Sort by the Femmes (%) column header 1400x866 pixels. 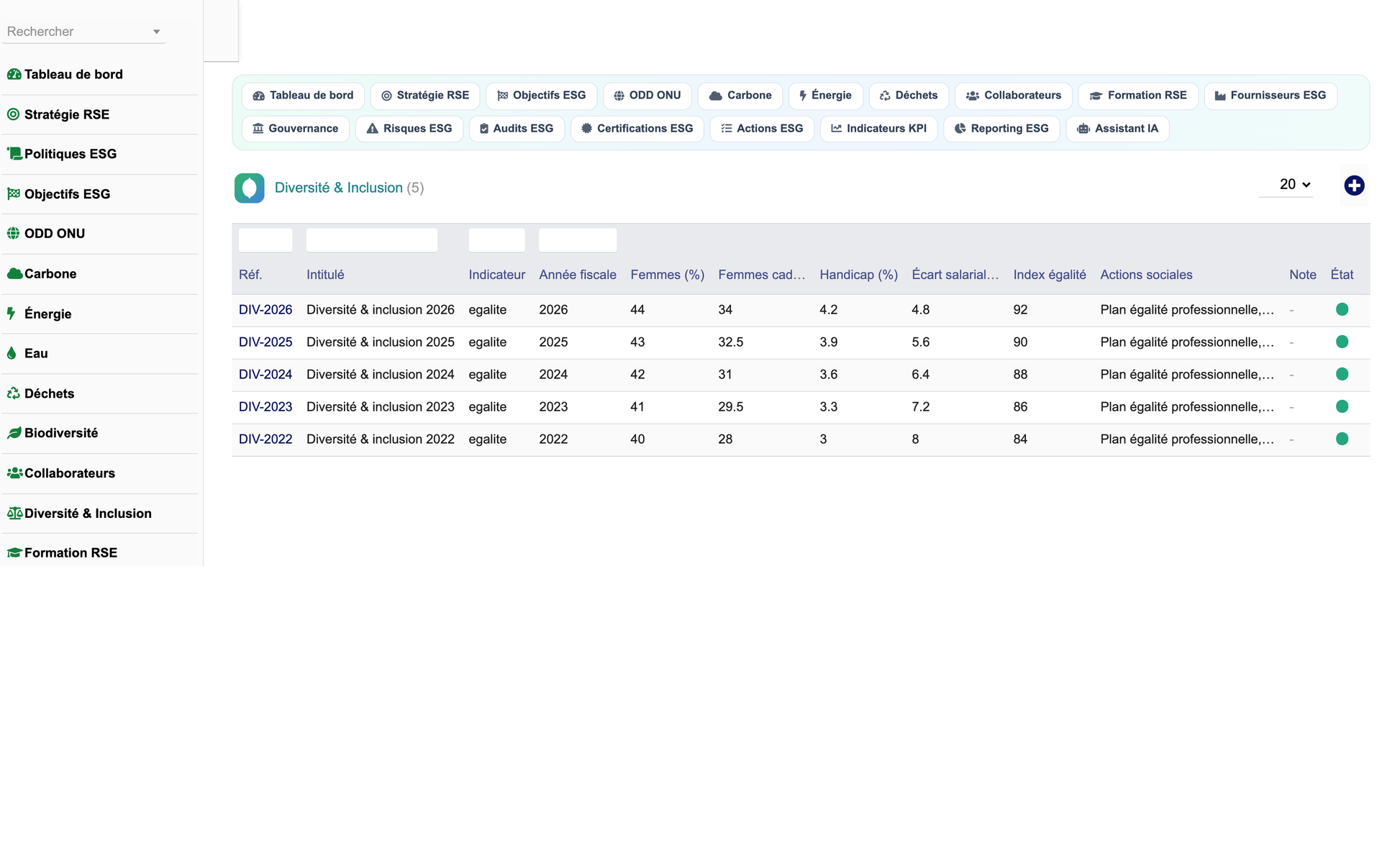click(x=667, y=275)
